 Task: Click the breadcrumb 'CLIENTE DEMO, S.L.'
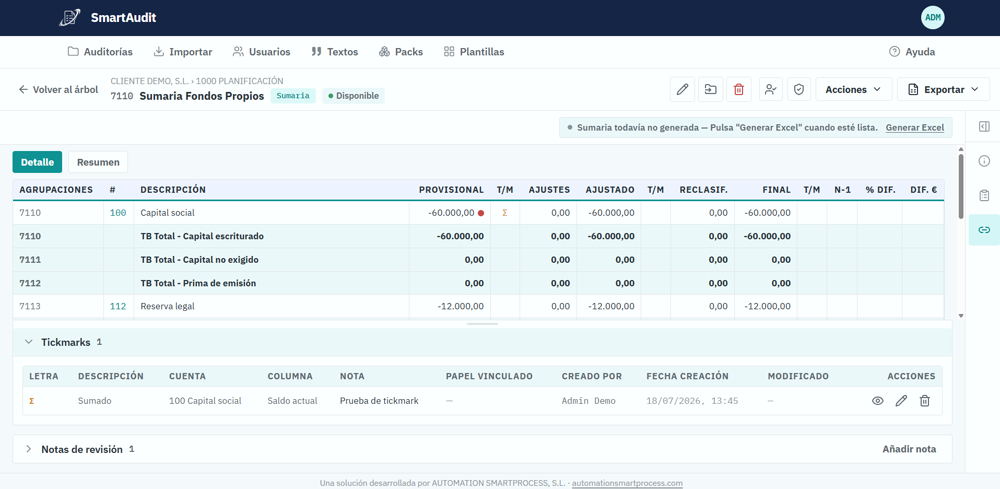[x=150, y=81]
